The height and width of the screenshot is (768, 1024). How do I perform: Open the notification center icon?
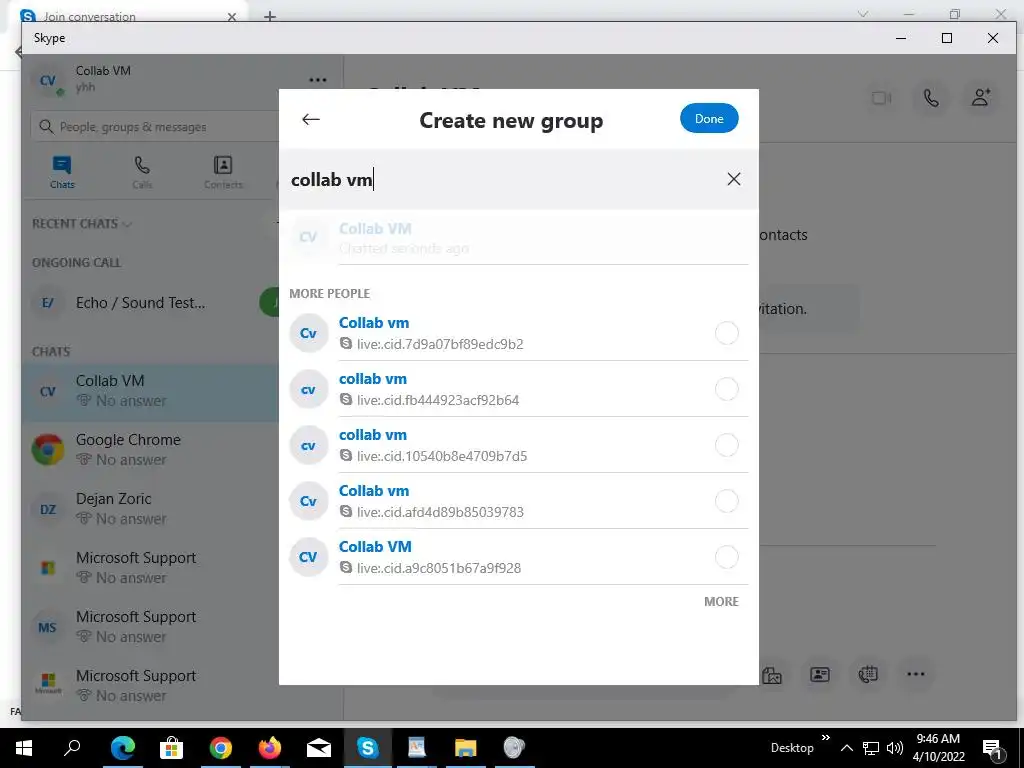coord(992,748)
